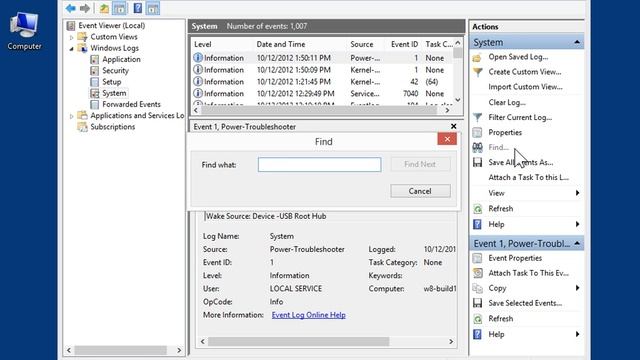The height and width of the screenshot is (360, 640).
Task: Click the Open Saved Log folder icon
Action: [477, 58]
